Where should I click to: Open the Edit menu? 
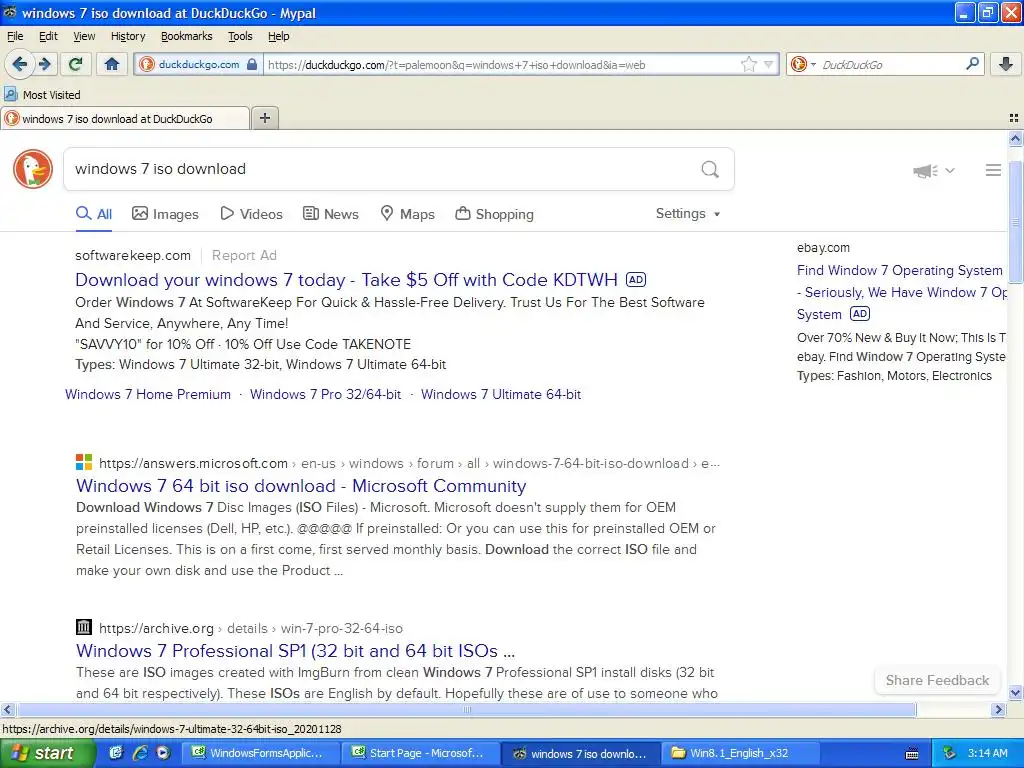(x=48, y=36)
